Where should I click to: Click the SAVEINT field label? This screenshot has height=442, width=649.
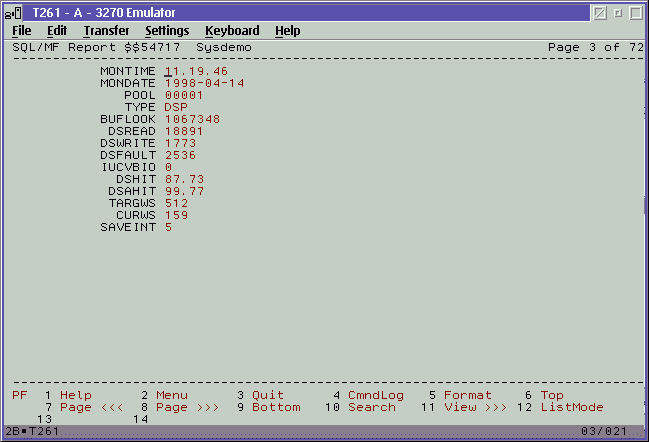pyautogui.click(x=128, y=227)
